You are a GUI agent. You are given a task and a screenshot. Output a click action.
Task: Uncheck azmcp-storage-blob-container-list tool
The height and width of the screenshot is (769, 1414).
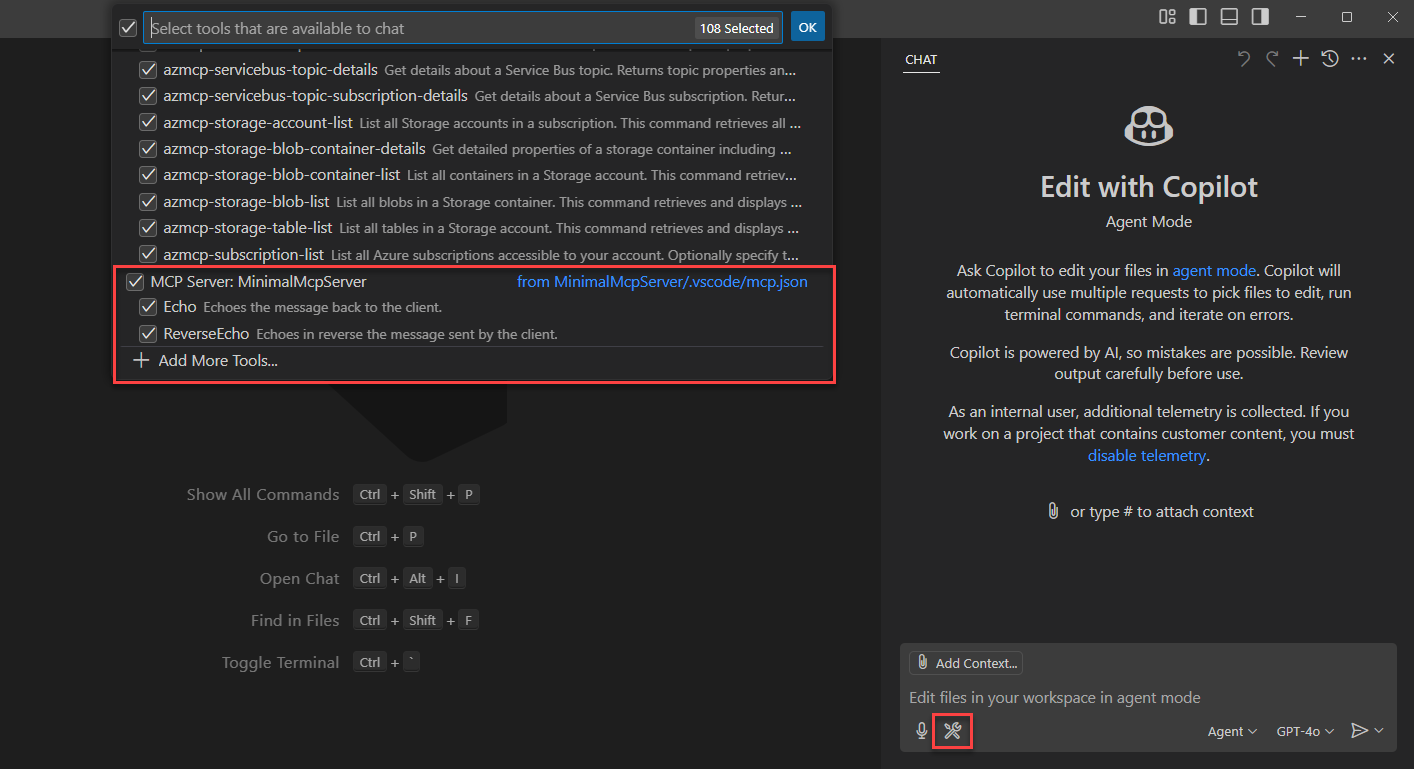[148, 175]
